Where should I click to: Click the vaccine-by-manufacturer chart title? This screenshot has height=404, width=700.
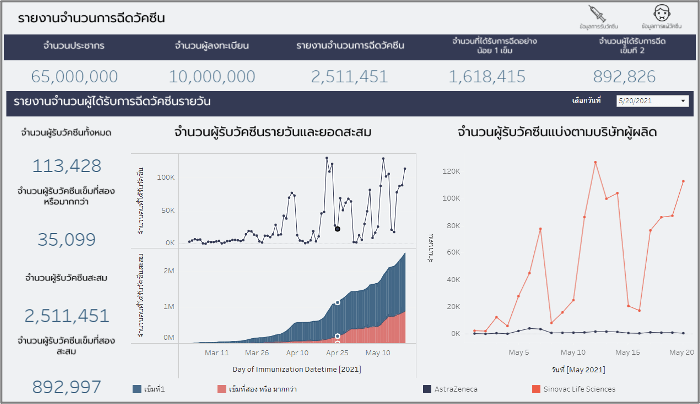[x=556, y=131]
